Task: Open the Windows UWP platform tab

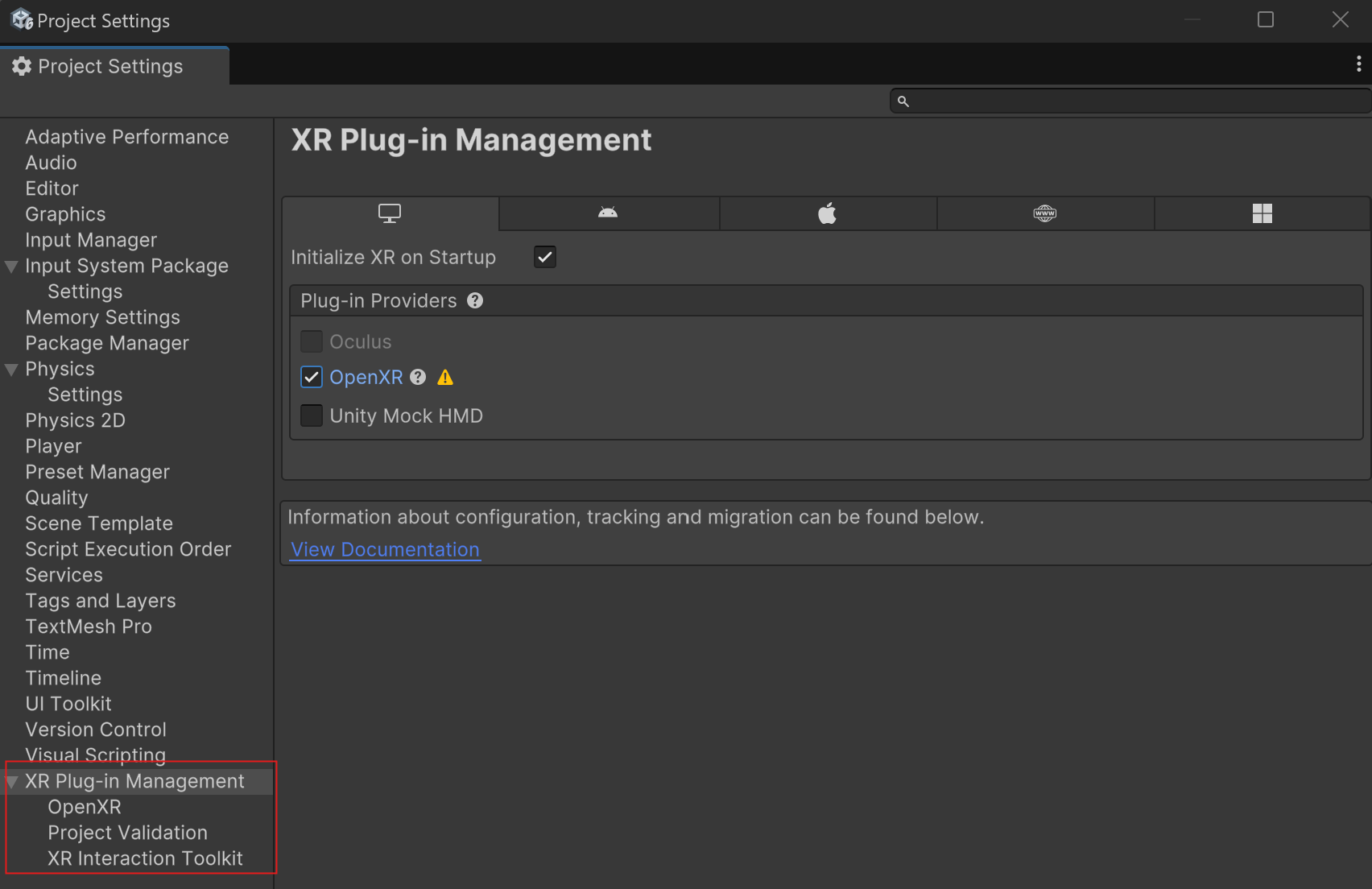Action: [x=1262, y=213]
